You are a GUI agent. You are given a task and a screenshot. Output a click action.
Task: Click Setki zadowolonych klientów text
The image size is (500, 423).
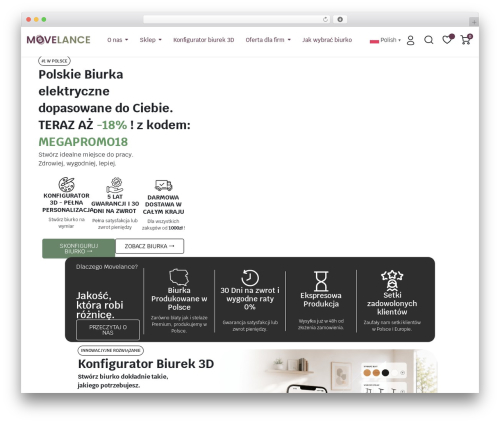[392, 303]
